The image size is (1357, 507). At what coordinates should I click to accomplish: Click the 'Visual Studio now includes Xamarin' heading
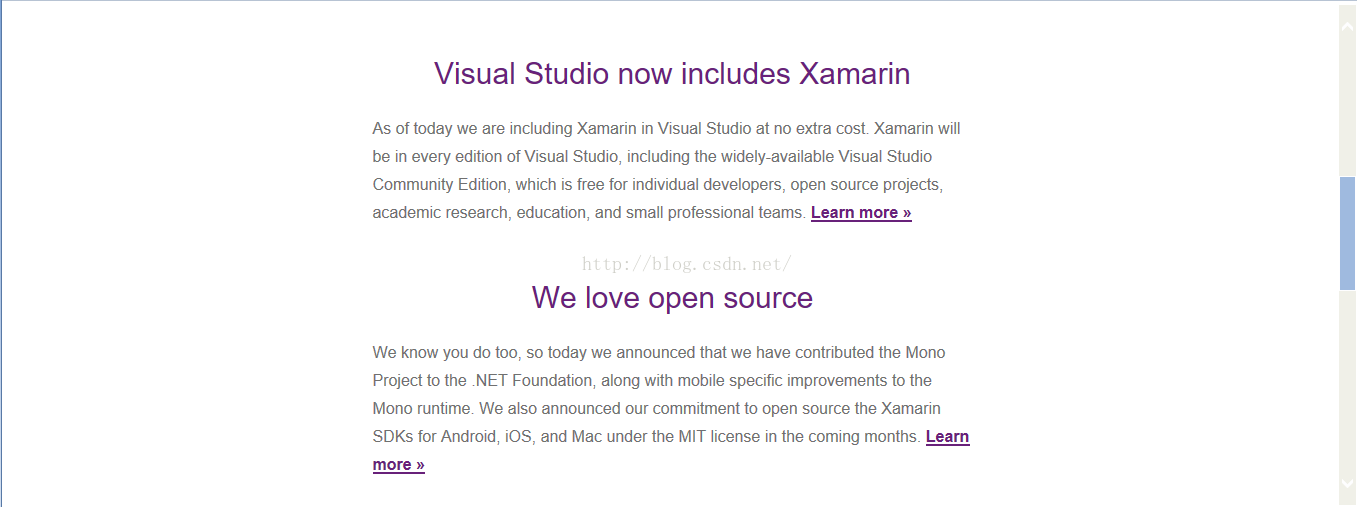pyautogui.click(x=672, y=74)
